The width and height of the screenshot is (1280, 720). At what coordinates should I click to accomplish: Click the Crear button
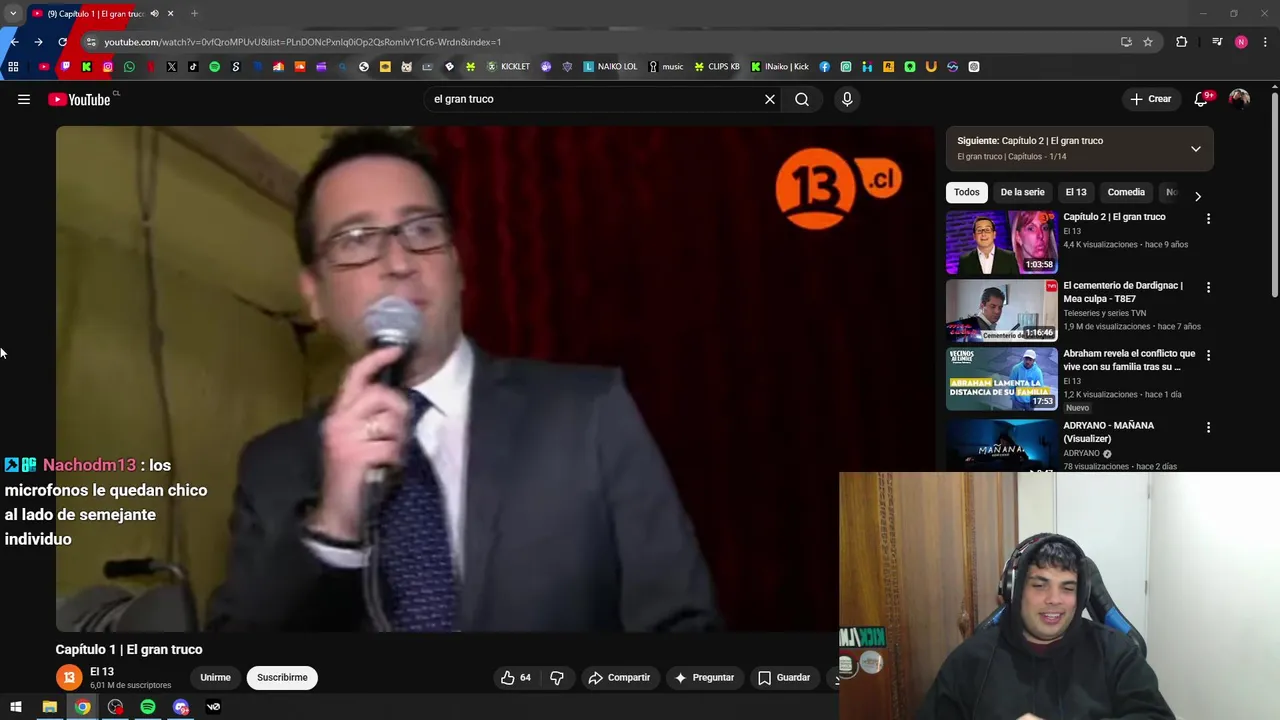1150,99
